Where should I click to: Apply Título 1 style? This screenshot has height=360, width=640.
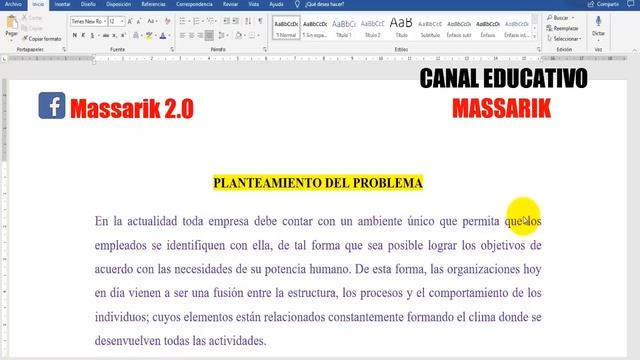(344, 28)
